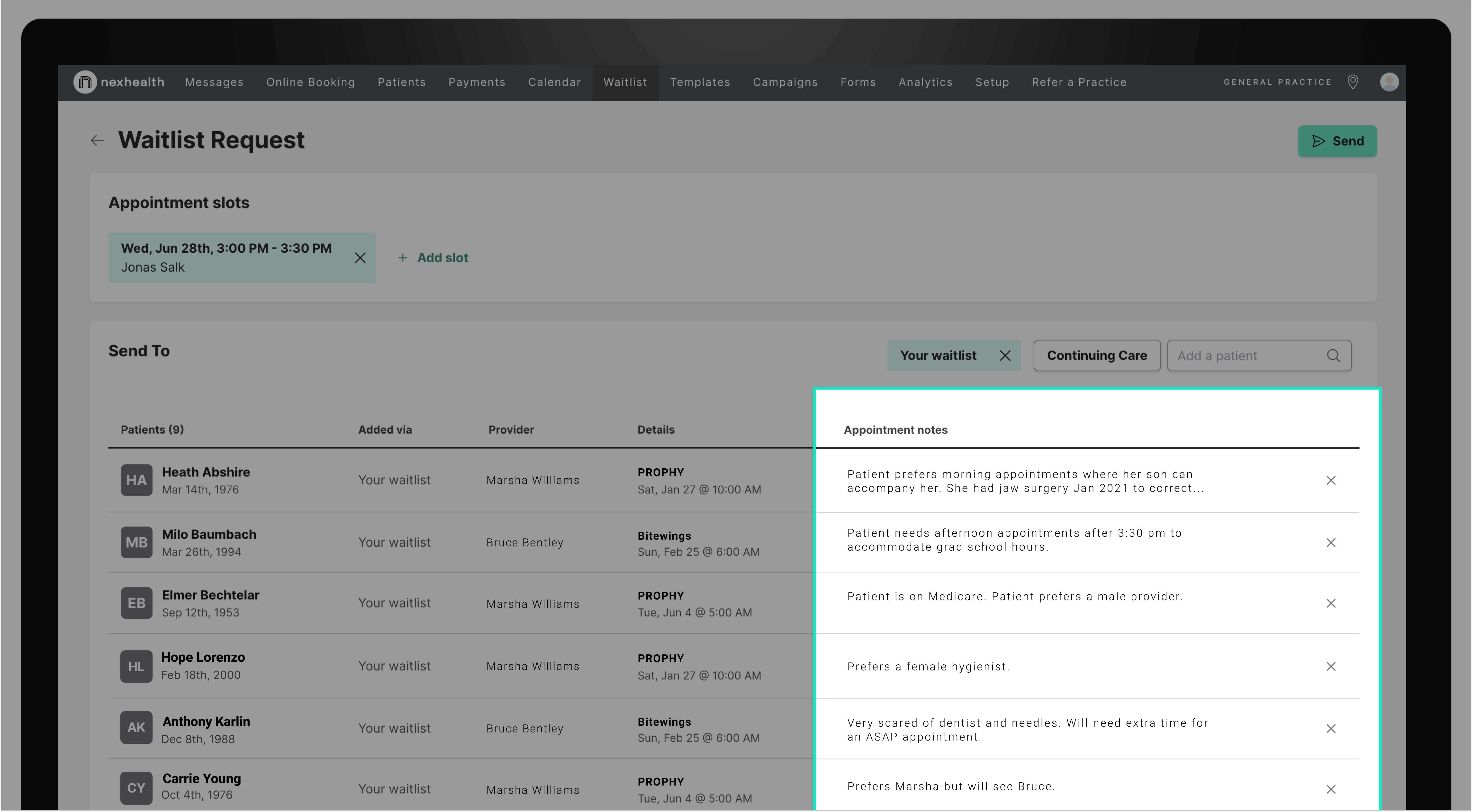The width and height of the screenshot is (1472, 812).
Task: Open the location pin icon
Action: click(1353, 82)
